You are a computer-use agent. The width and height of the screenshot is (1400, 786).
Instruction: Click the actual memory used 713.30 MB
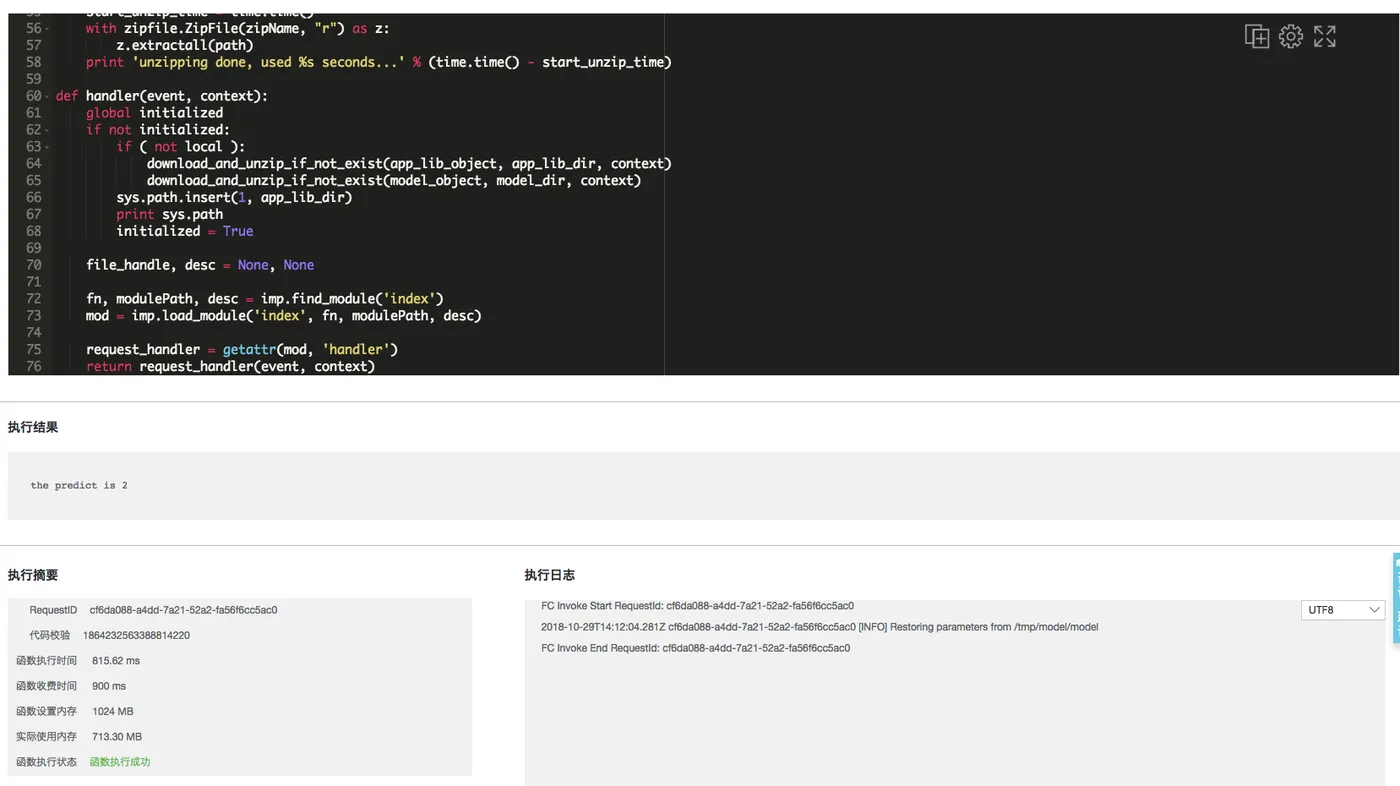click(x=117, y=737)
